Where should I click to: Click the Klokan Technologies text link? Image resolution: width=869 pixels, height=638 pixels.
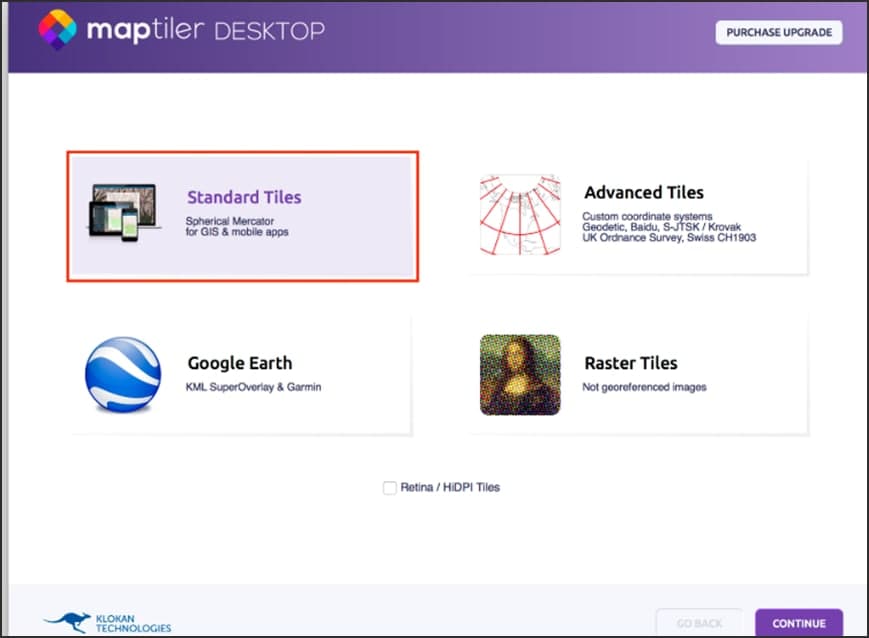(133, 624)
